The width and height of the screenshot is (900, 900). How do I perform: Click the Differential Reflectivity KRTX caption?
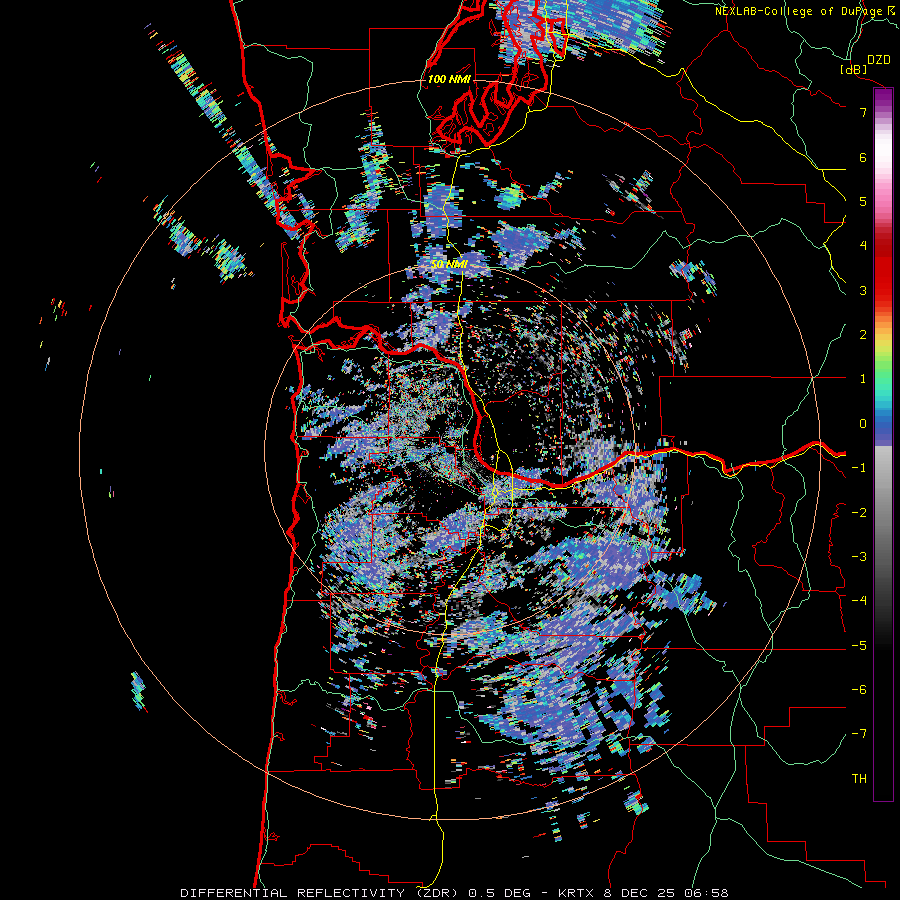click(454, 893)
